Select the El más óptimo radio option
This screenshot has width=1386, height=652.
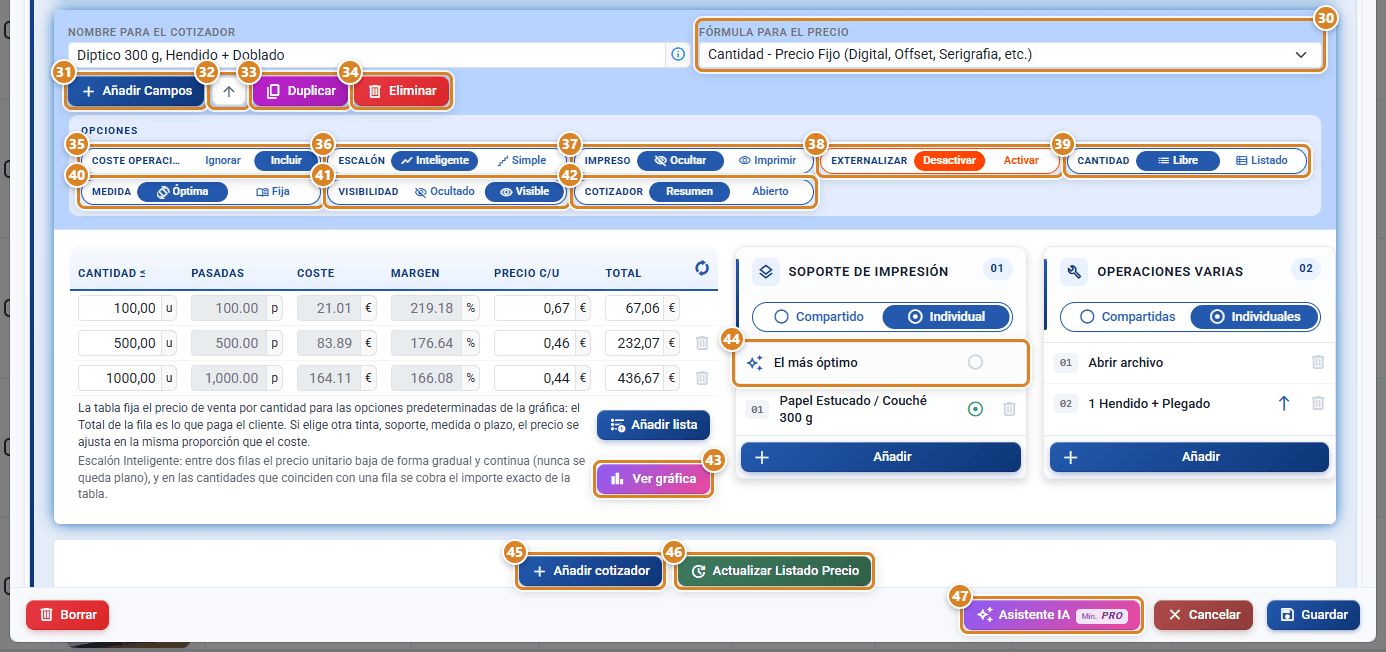point(975,362)
